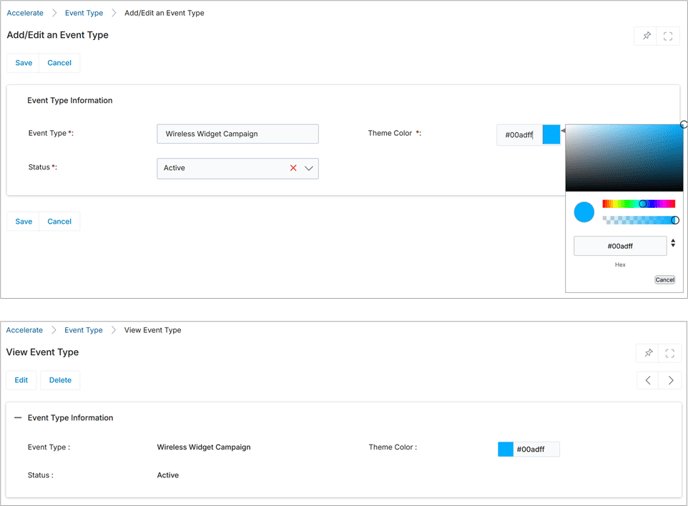Open Accelerate breadcrumb in top panel
Image resolution: width=688 pixels, height=506 pixels.
pyautogui.click(x=25, y=13)
